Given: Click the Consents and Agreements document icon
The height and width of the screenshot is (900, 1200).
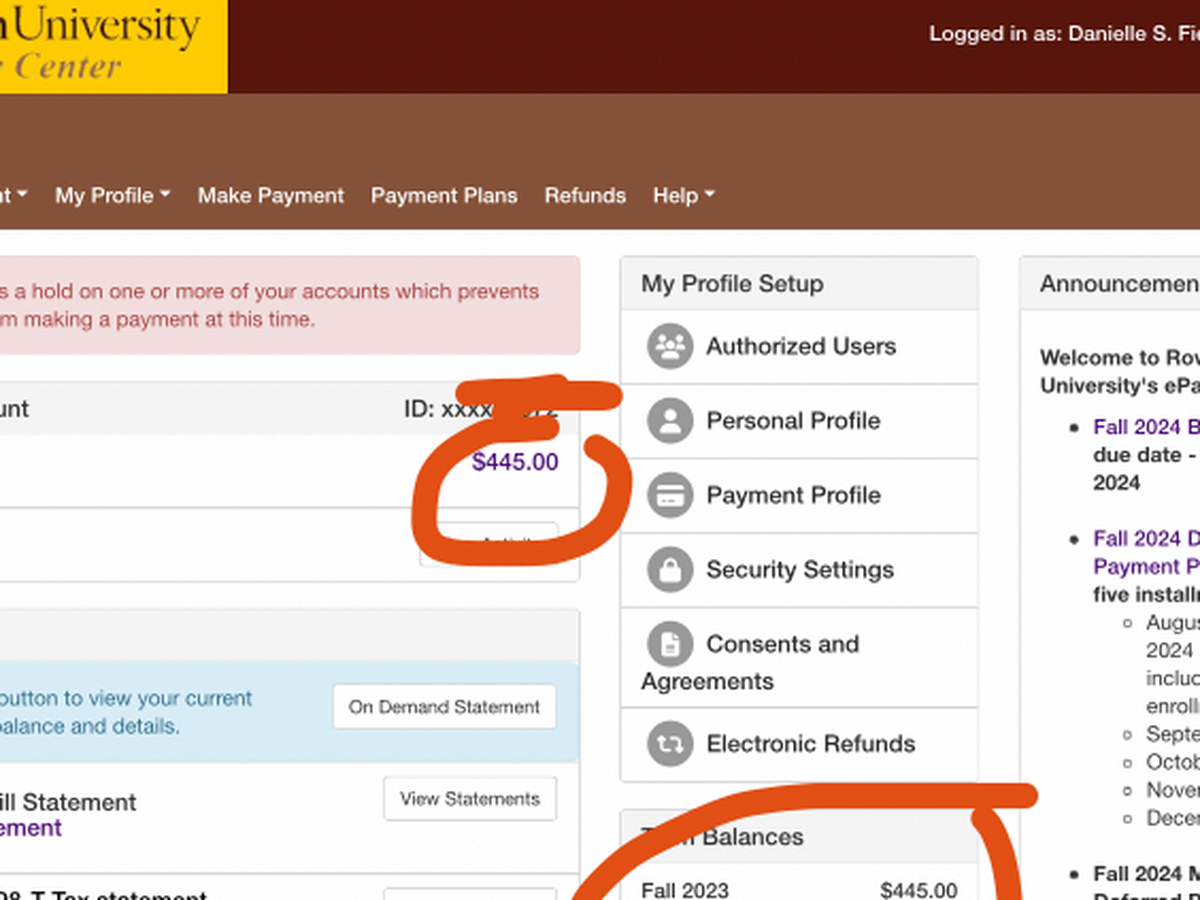Looking at the screenshot, I should pos(670,644).
